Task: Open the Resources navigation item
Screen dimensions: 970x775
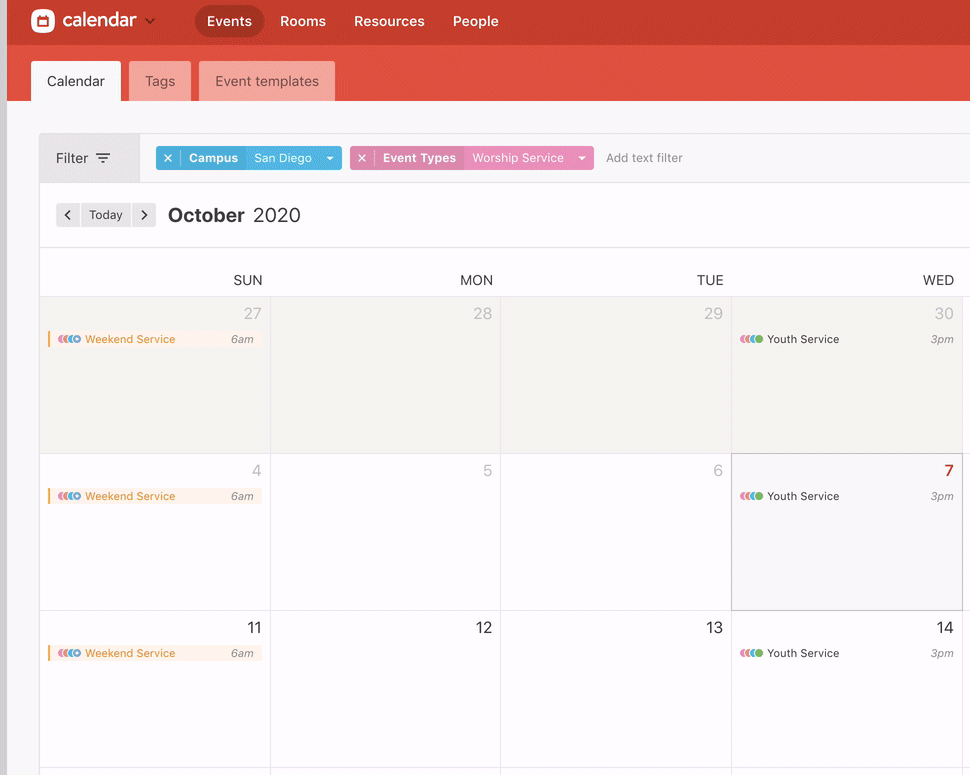Action: [389, 21]
